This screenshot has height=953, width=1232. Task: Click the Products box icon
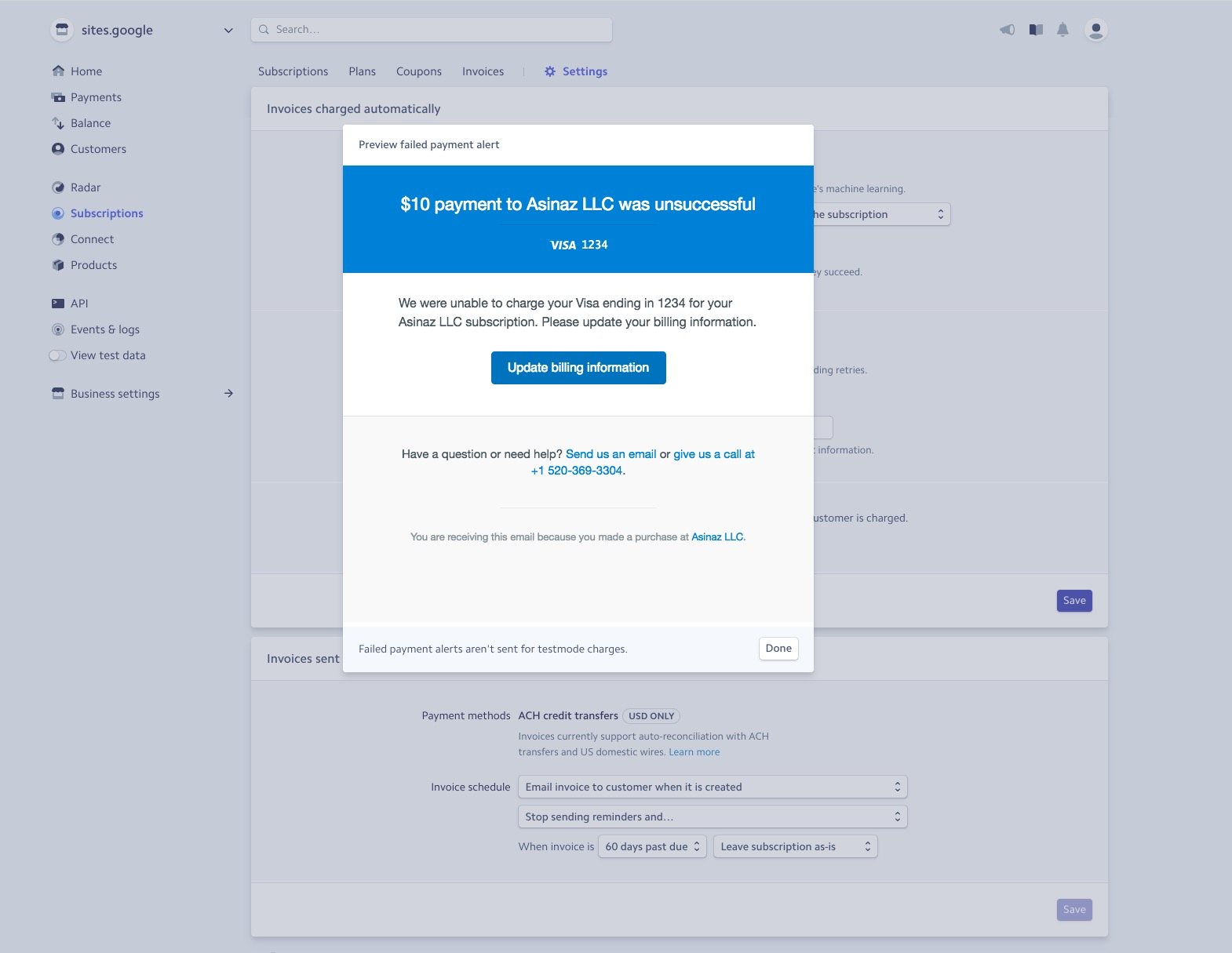pyautogui.click(x=58, y=265)
